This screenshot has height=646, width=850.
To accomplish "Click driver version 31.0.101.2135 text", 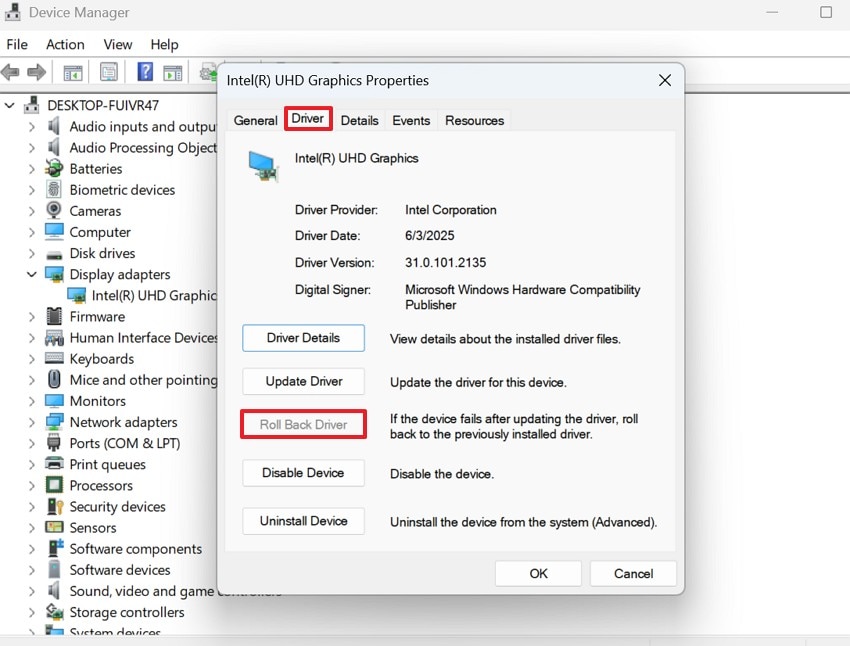I will pyautogui.click(x=445, y=263).
